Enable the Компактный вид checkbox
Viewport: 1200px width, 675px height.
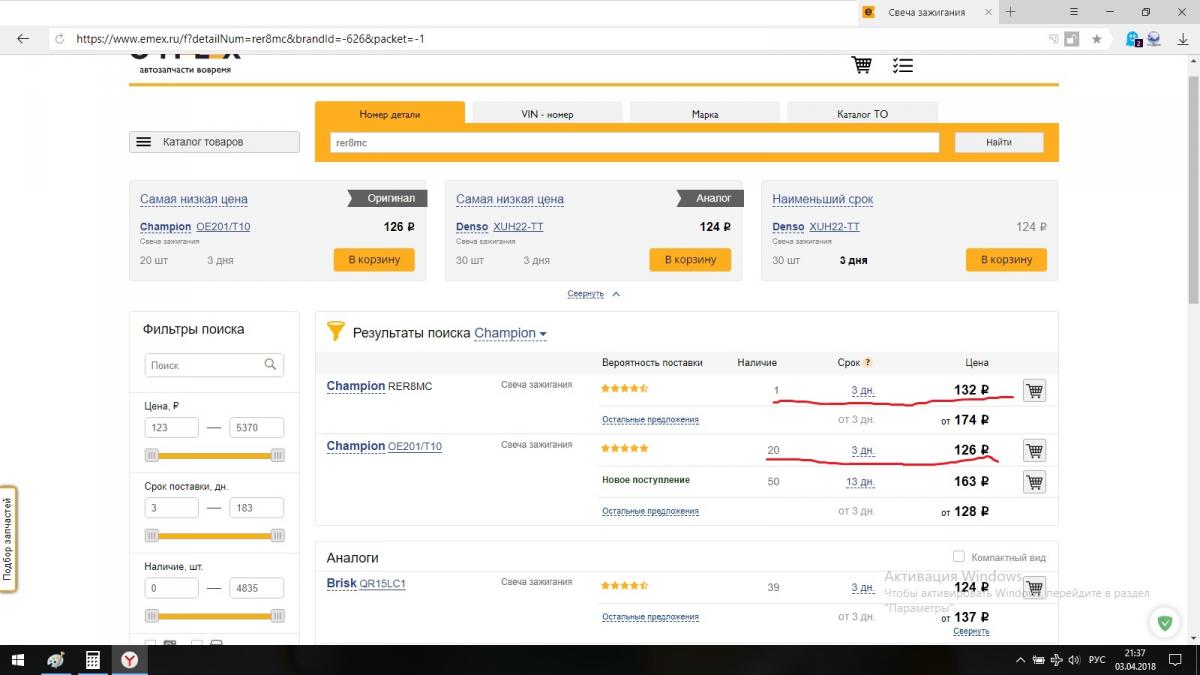pyautogui.click(x=959, y=556)
